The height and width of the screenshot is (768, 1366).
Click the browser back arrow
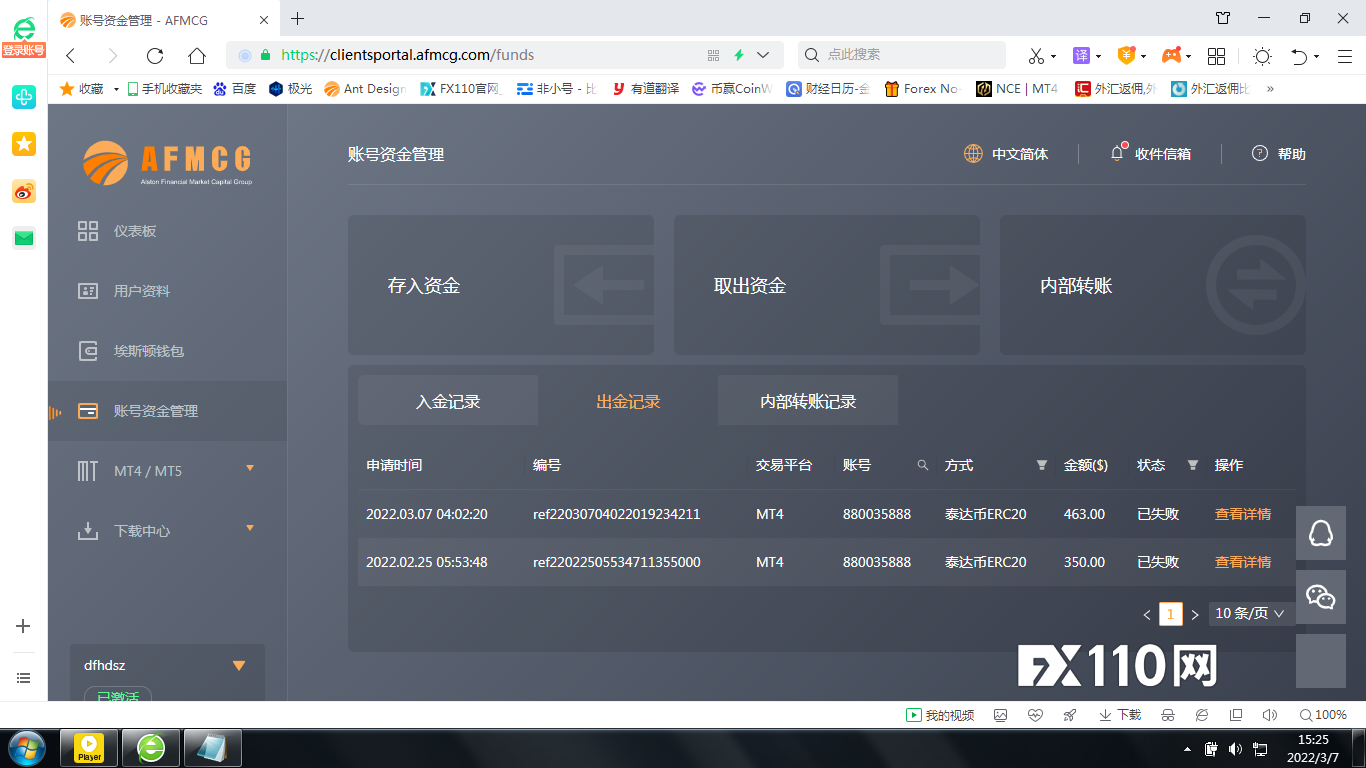click(70, 56)
